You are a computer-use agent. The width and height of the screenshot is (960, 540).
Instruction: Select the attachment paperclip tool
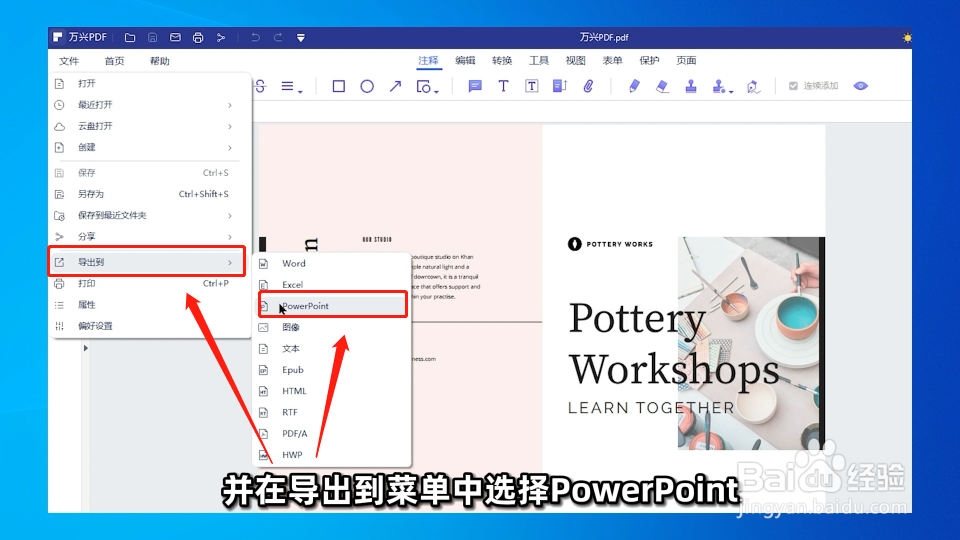[x=588, y=86]
